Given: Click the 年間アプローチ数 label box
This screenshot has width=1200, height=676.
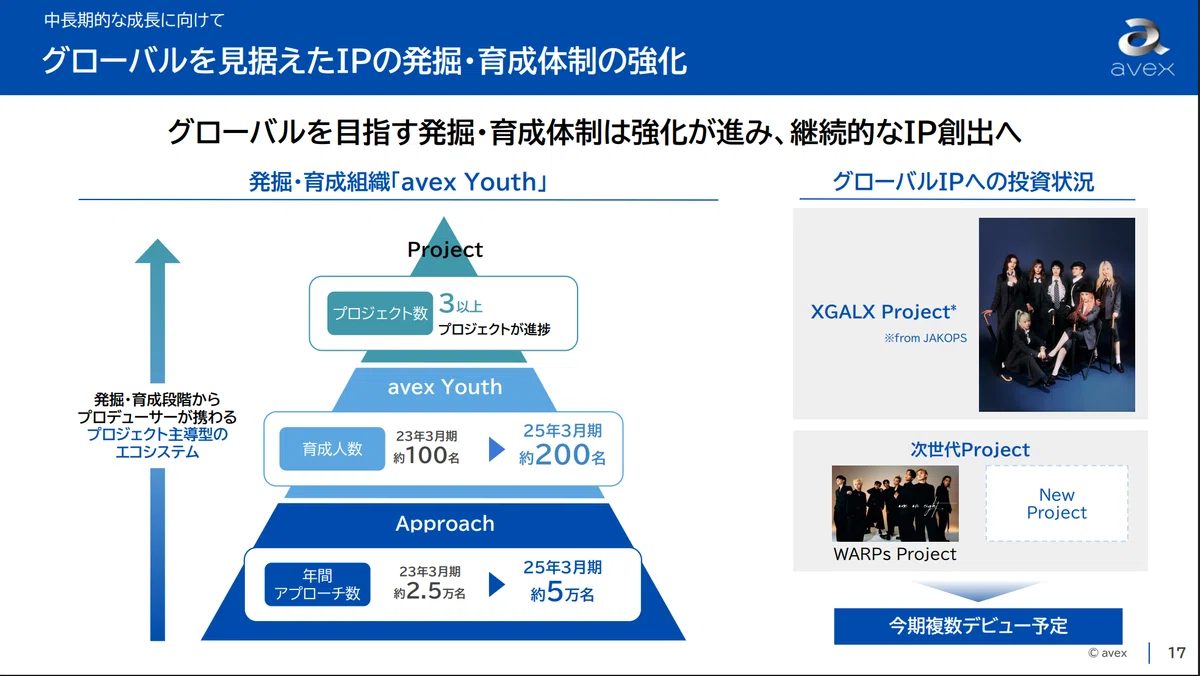Looking at the screenshot, I should (x=318, y=584).
